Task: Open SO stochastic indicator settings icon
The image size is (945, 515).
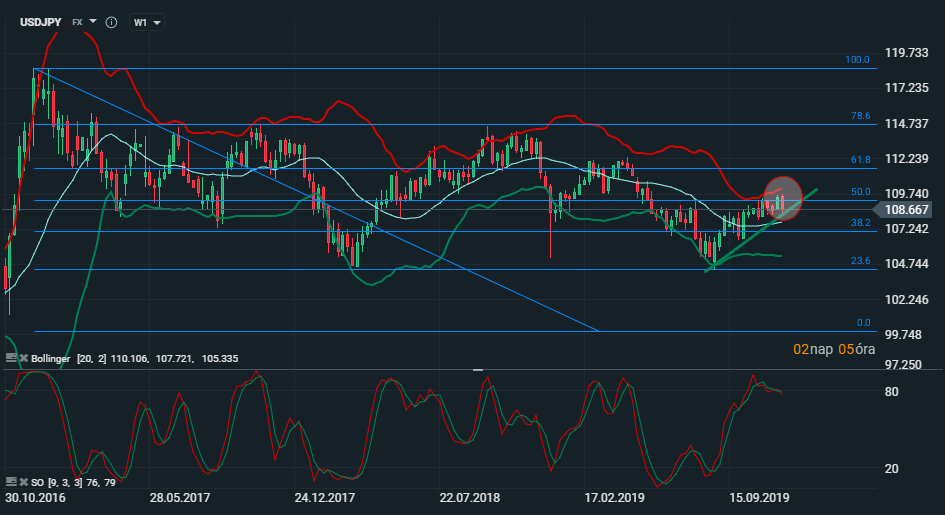Action: [11, 482]
